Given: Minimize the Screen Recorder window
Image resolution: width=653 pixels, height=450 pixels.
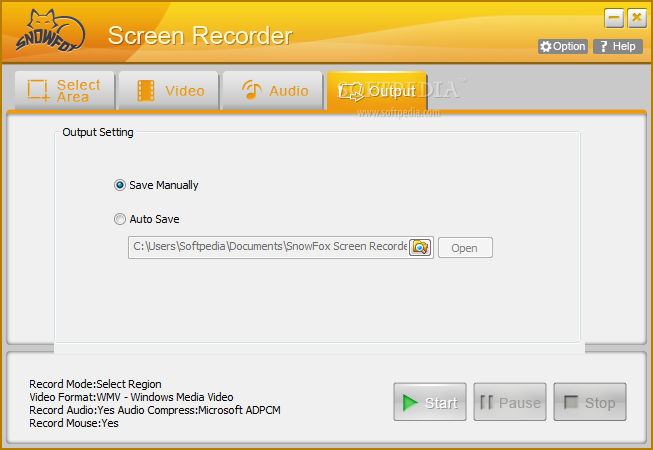Looking at the screenshot, I should pos(614,18).
